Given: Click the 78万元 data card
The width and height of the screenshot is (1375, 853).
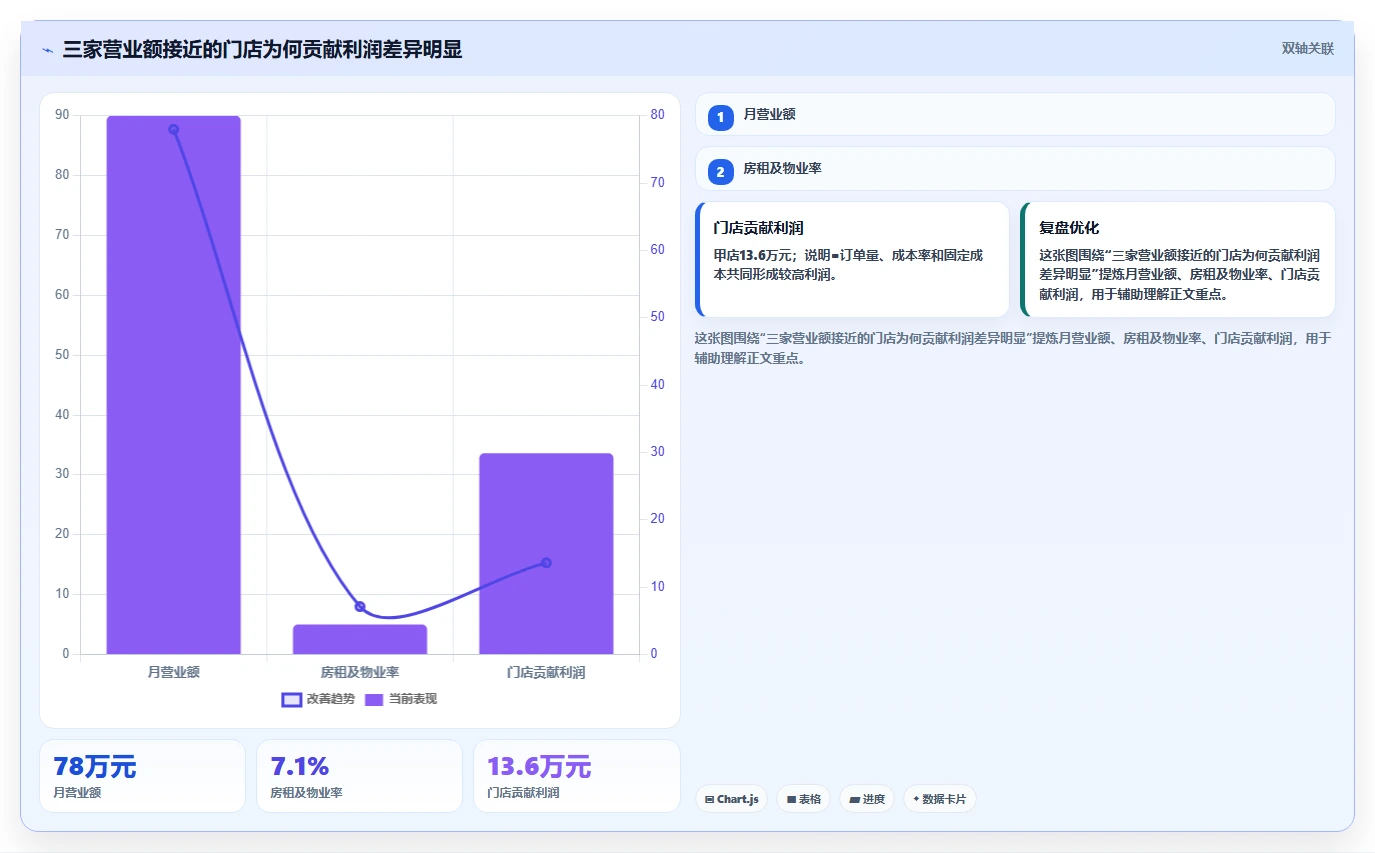Looking at the screenshot, I should click(142, 776).
